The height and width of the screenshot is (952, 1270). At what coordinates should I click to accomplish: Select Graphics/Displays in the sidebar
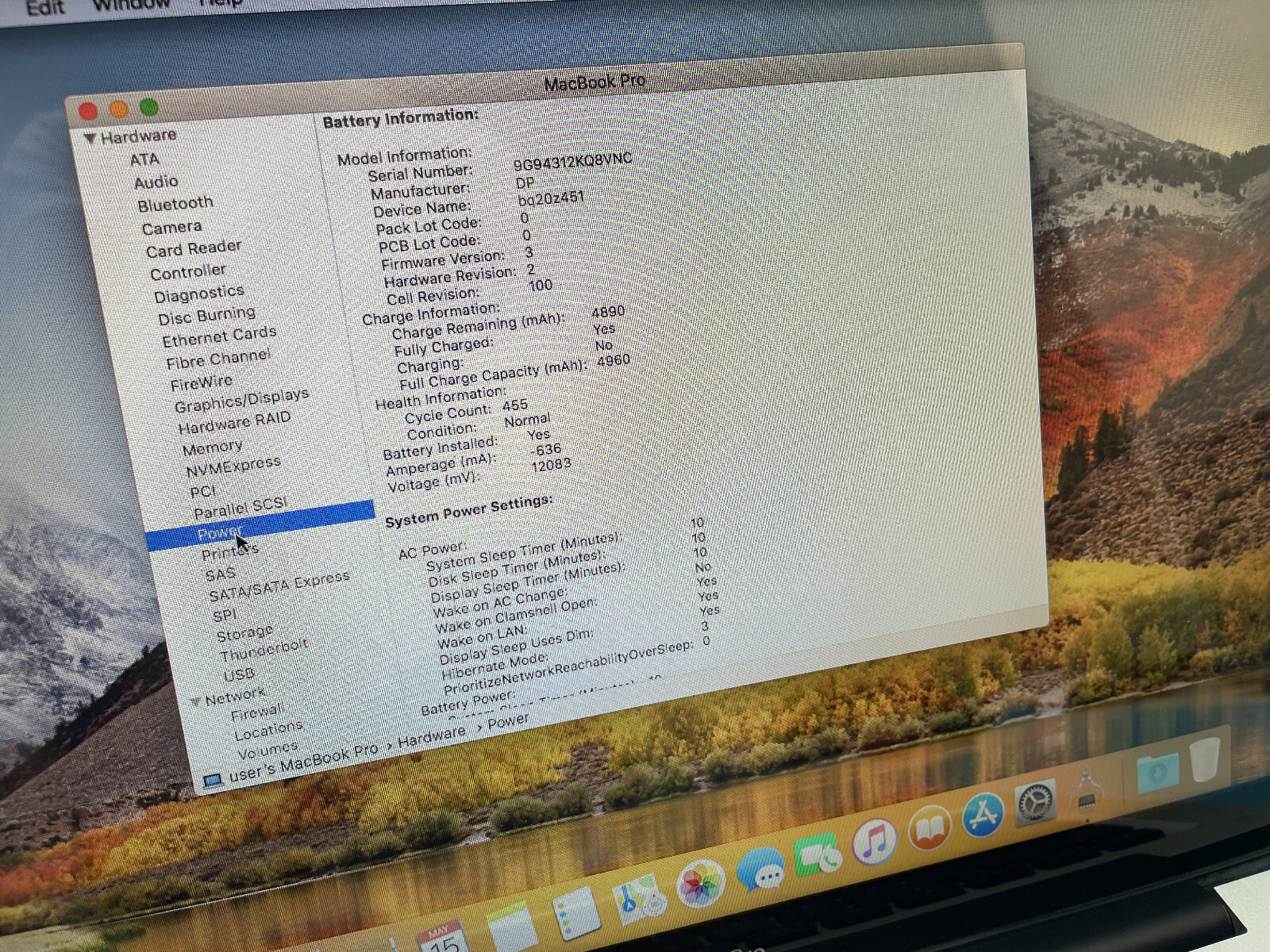(x=241, y=400)
